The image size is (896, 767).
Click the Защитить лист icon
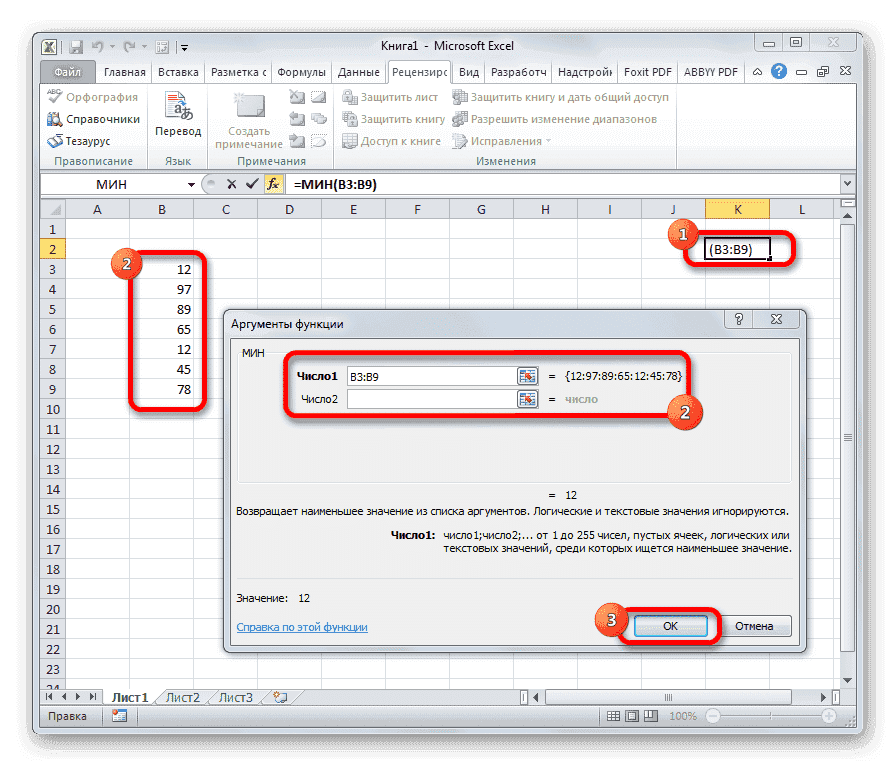350,95
